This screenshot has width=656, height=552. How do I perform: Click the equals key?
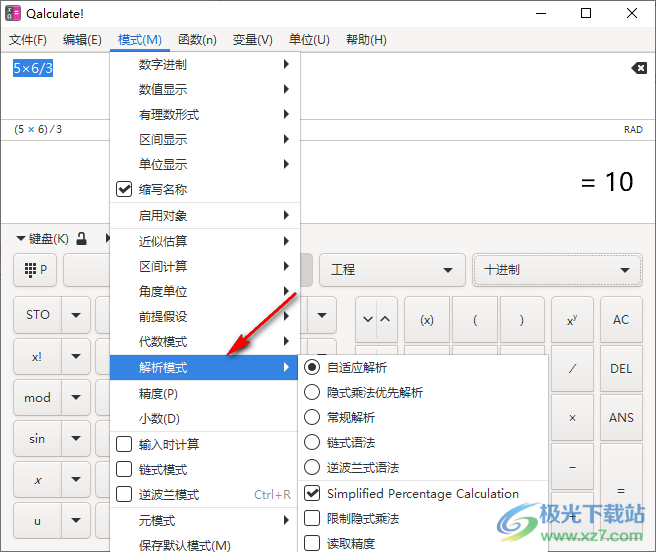click(621, 491)
